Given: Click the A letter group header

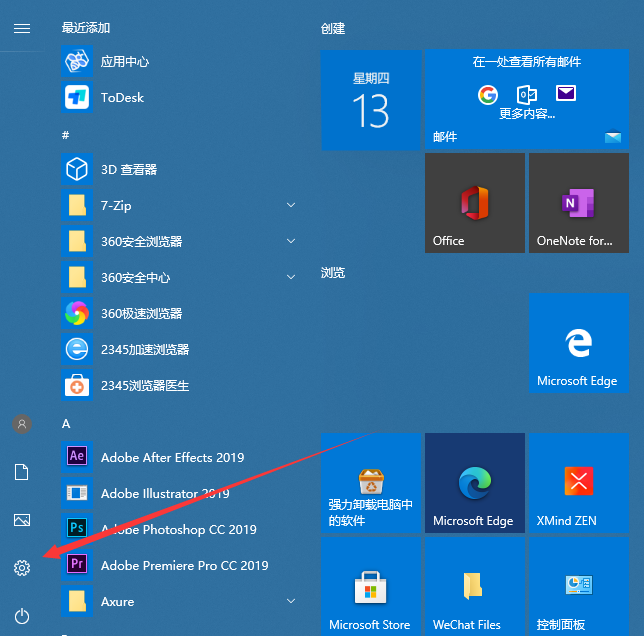Looking at the screenshot, I should [66, 424].
